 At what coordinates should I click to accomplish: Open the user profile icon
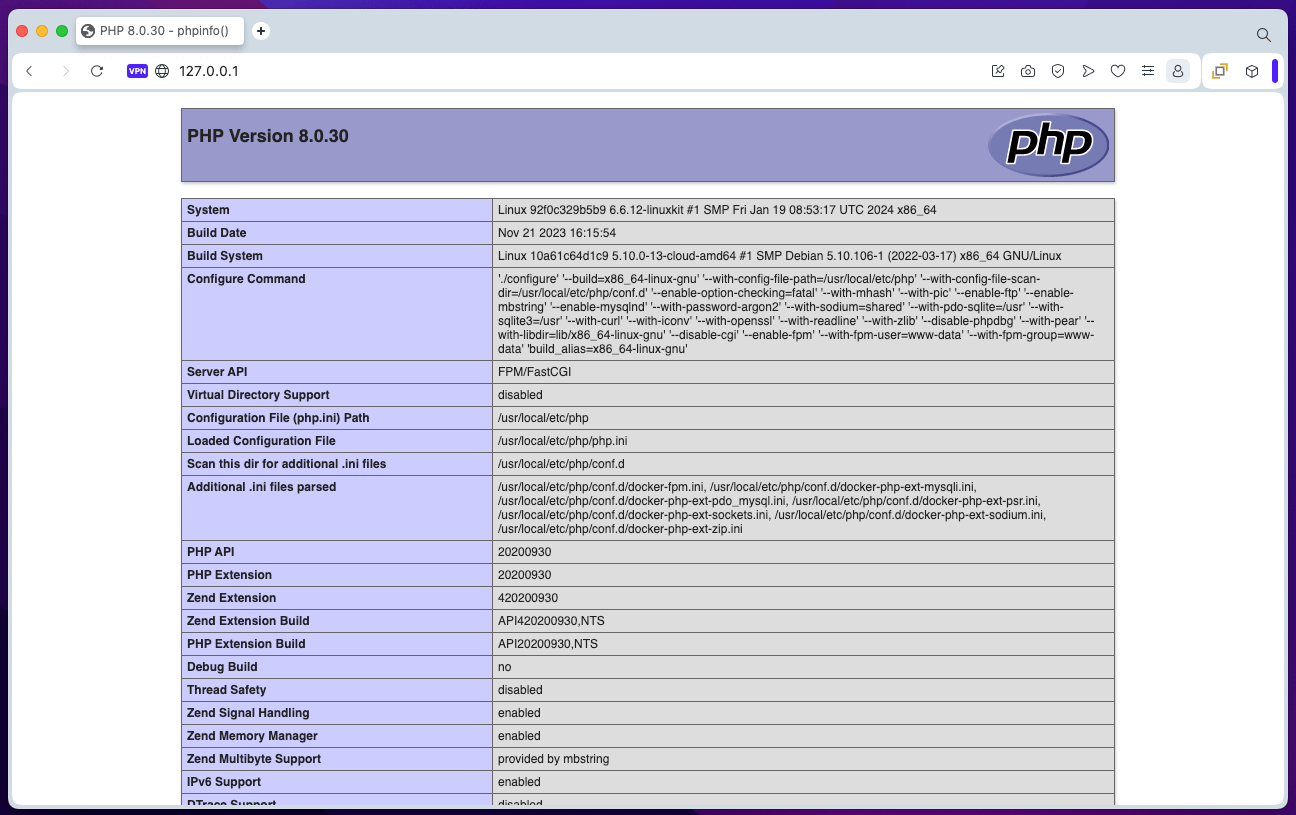pyautogui.click(x=1178, y=71)
